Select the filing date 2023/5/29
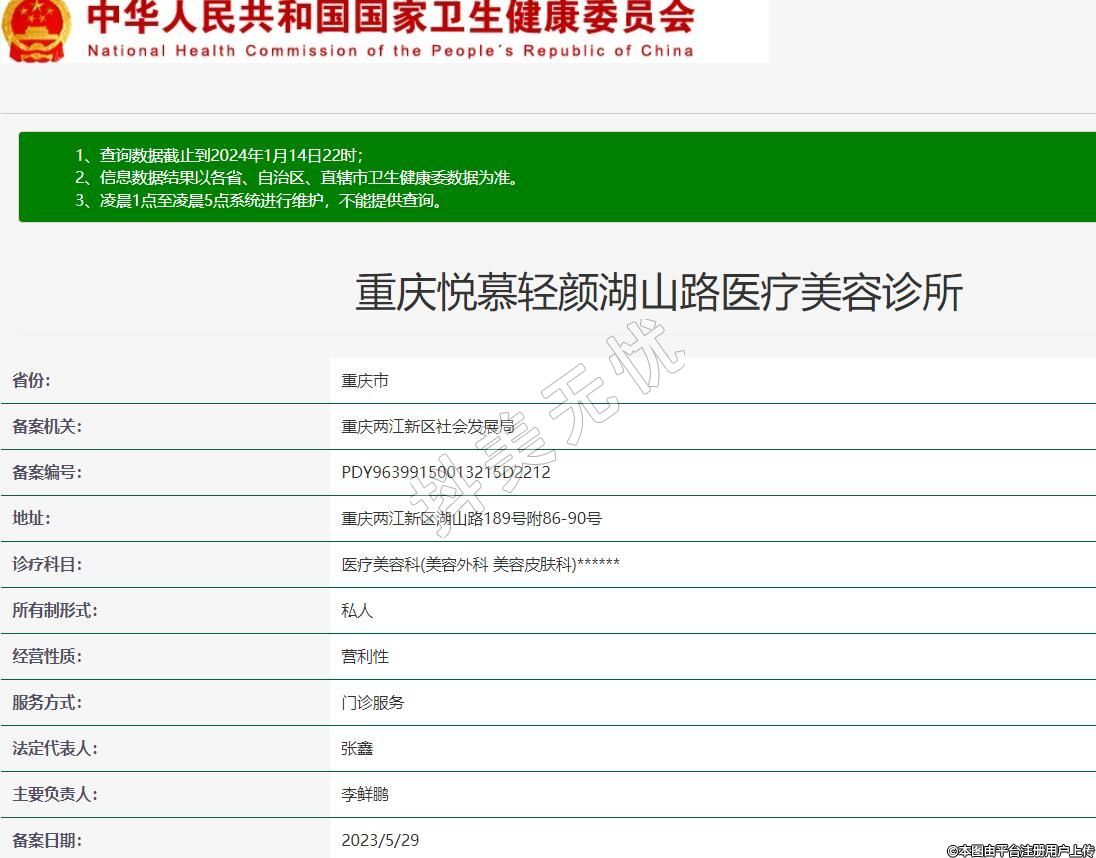 click(380, 840)
